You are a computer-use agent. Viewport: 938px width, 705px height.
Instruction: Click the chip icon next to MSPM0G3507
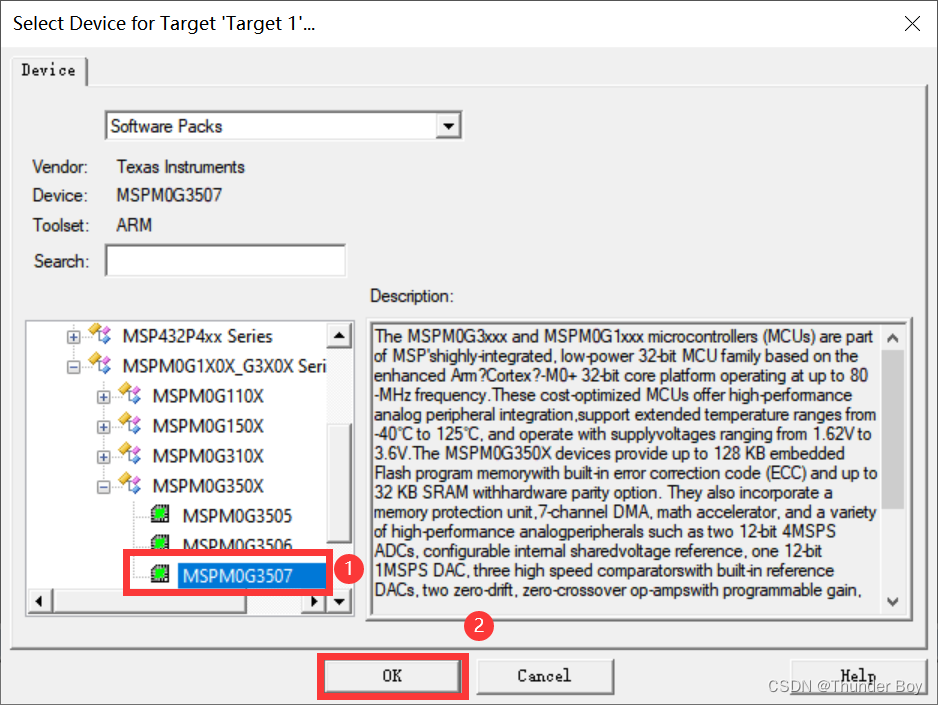[x=160, y=573]
